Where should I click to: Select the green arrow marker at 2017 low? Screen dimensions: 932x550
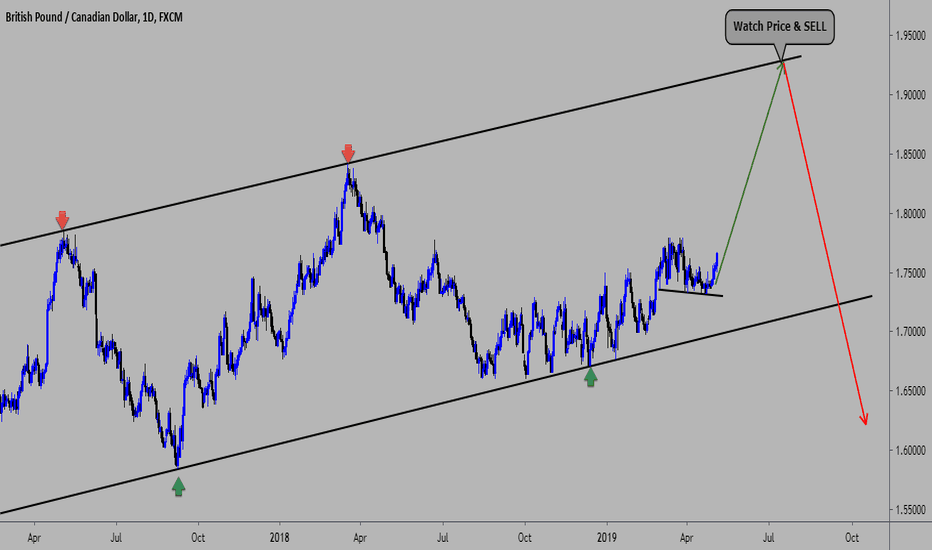click(x=178, y=487)
